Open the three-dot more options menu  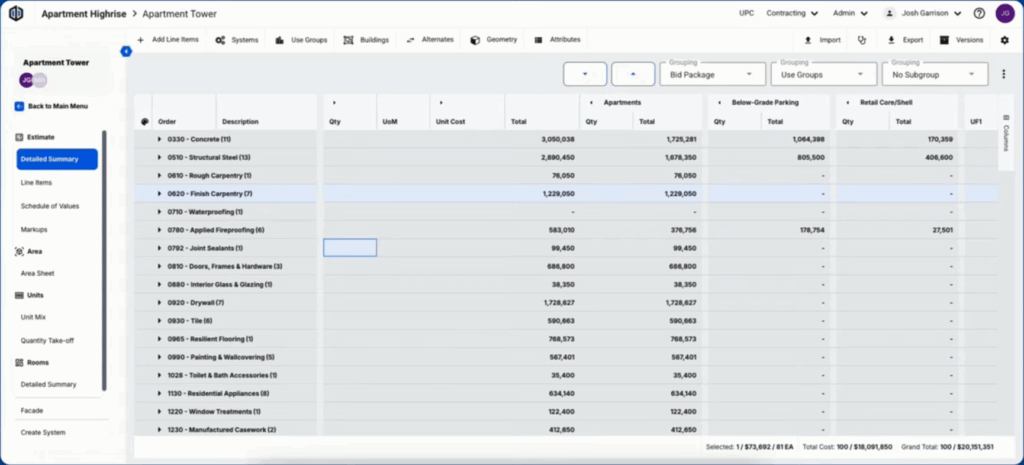[1004, 74]
